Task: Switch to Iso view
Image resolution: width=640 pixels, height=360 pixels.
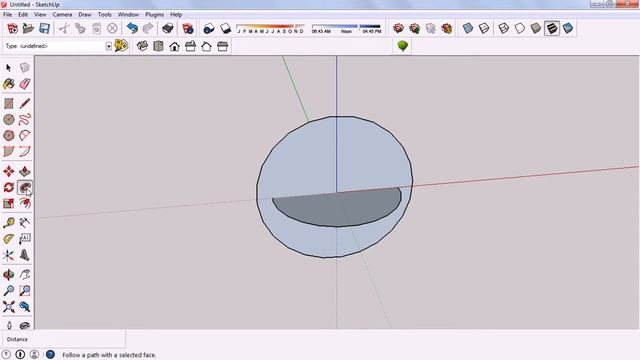Action: [142, 46]
